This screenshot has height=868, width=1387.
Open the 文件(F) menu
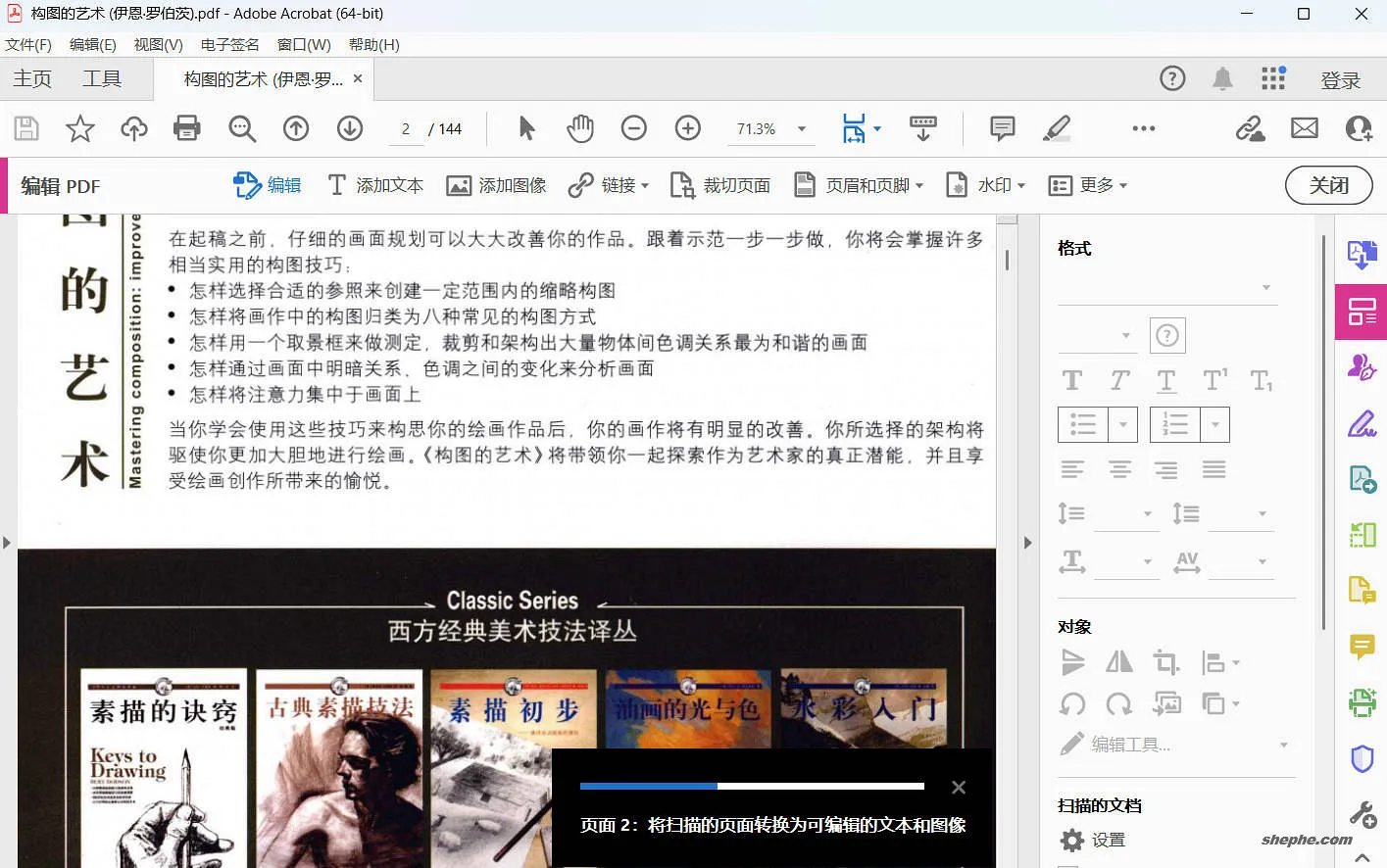point(28,45)
